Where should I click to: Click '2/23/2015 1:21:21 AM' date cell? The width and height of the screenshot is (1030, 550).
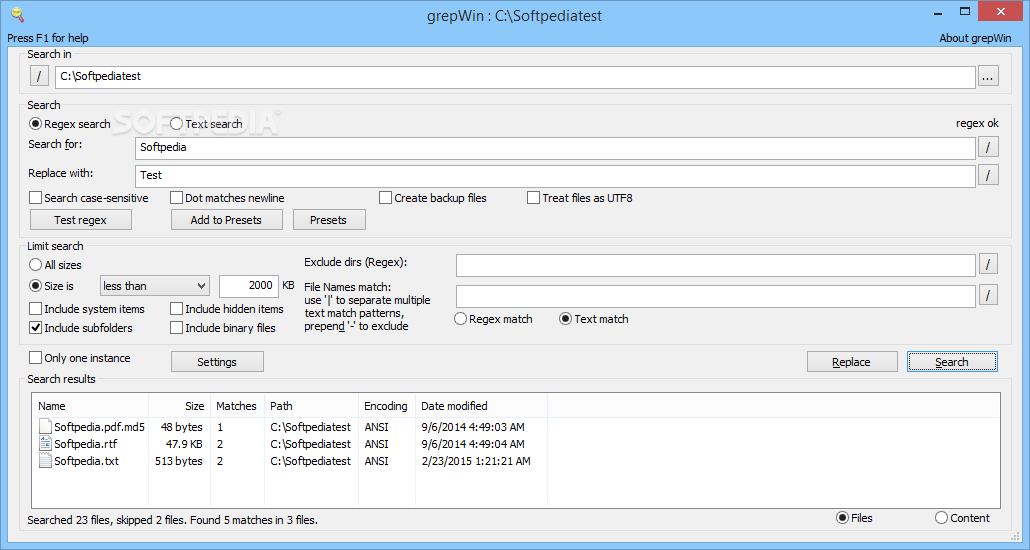476,461
